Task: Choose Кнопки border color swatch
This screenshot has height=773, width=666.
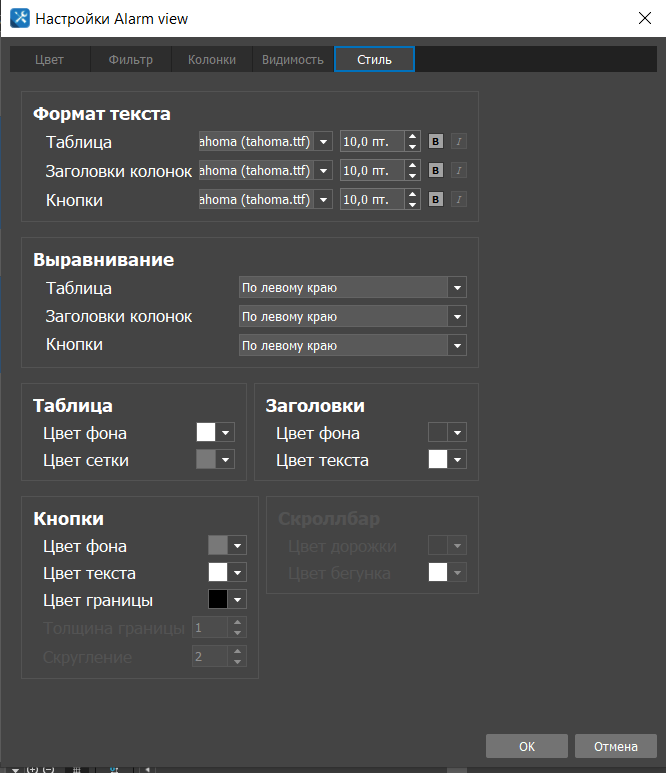Action: [217, 600]
